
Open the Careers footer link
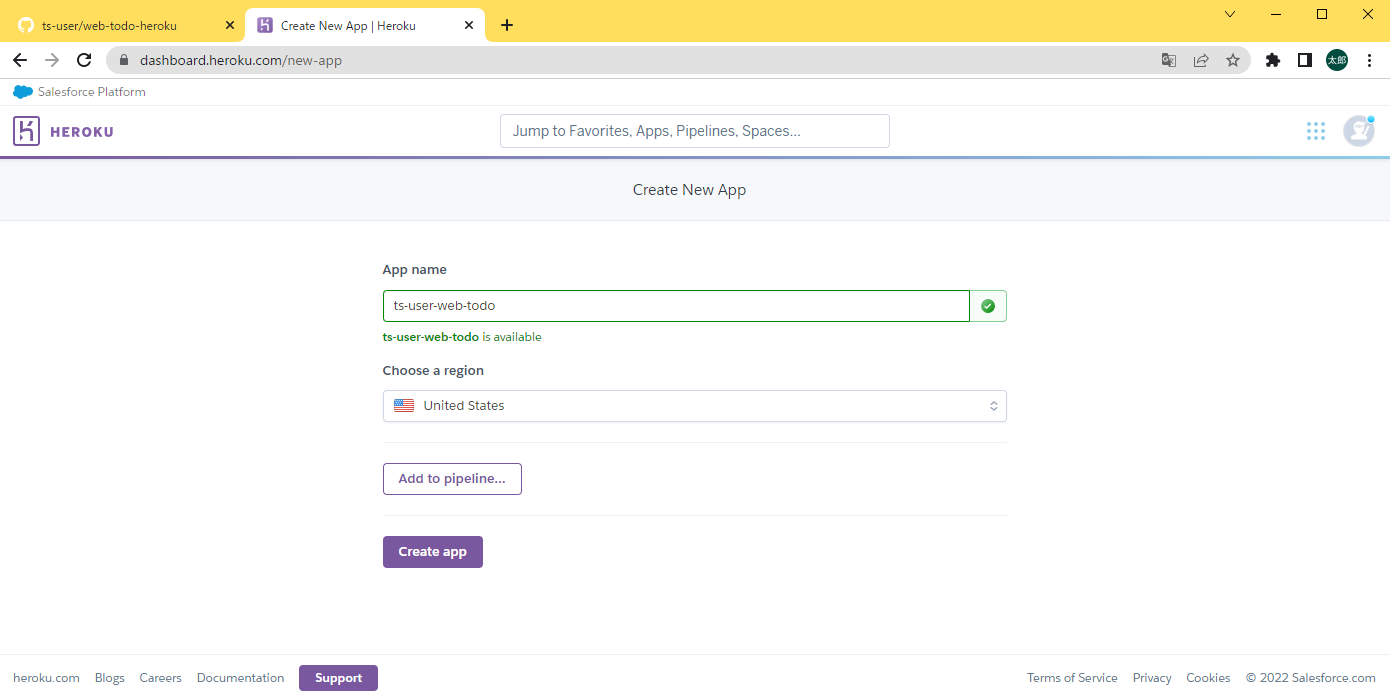161,678
